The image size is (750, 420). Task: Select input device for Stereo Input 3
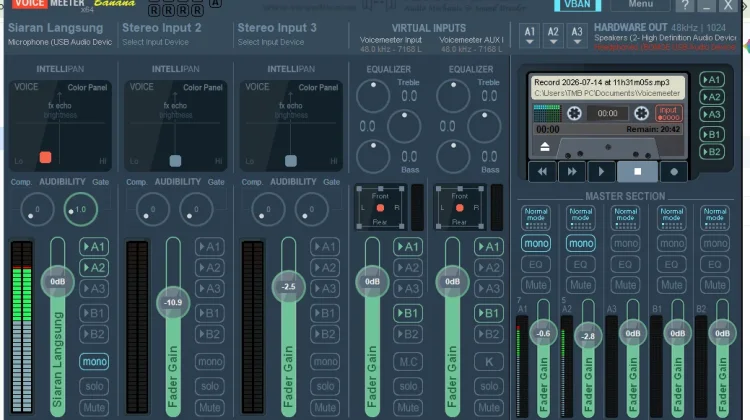coord(271,42)
